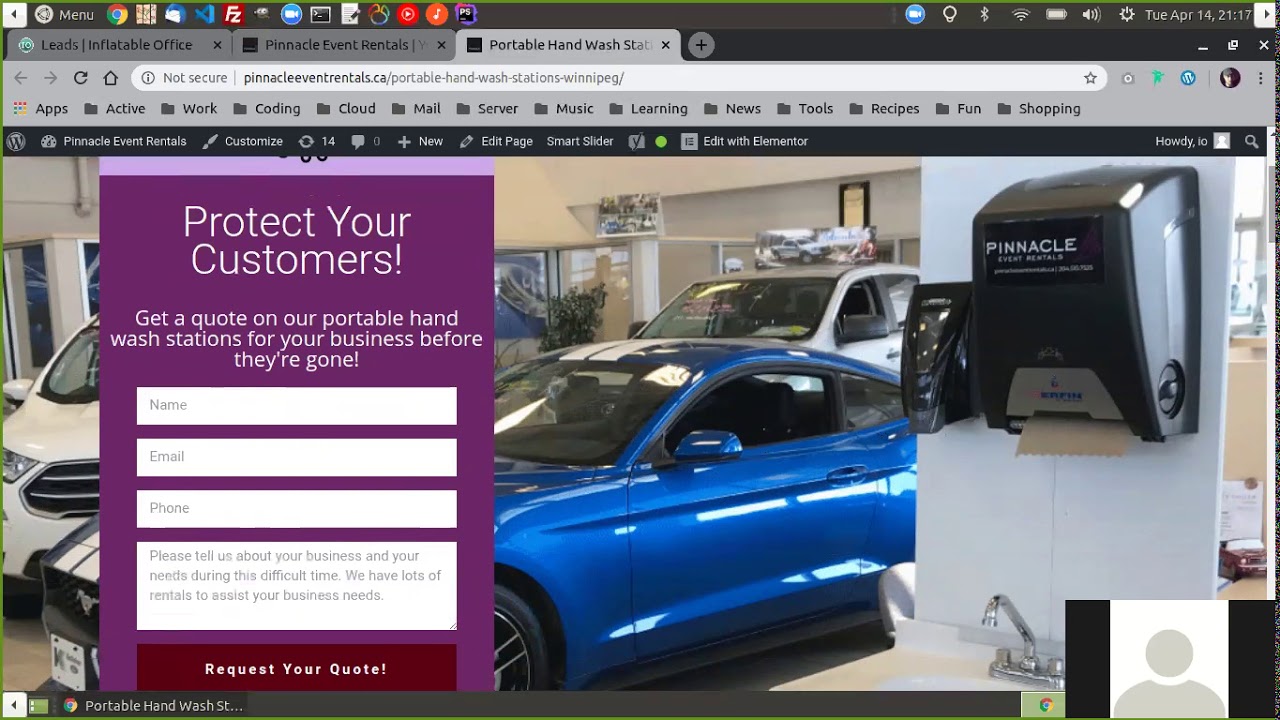Open the Shopping bookmarks folder
This screenshot has height=720, width=1280.
pos(1038,108)
